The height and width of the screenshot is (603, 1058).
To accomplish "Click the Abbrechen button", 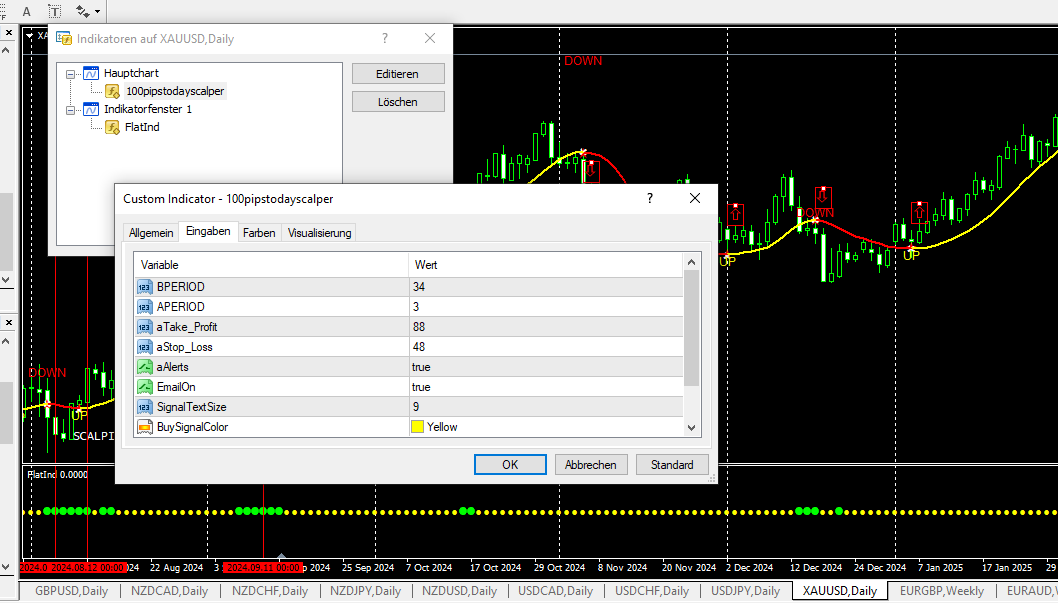I will coord(591,465).
